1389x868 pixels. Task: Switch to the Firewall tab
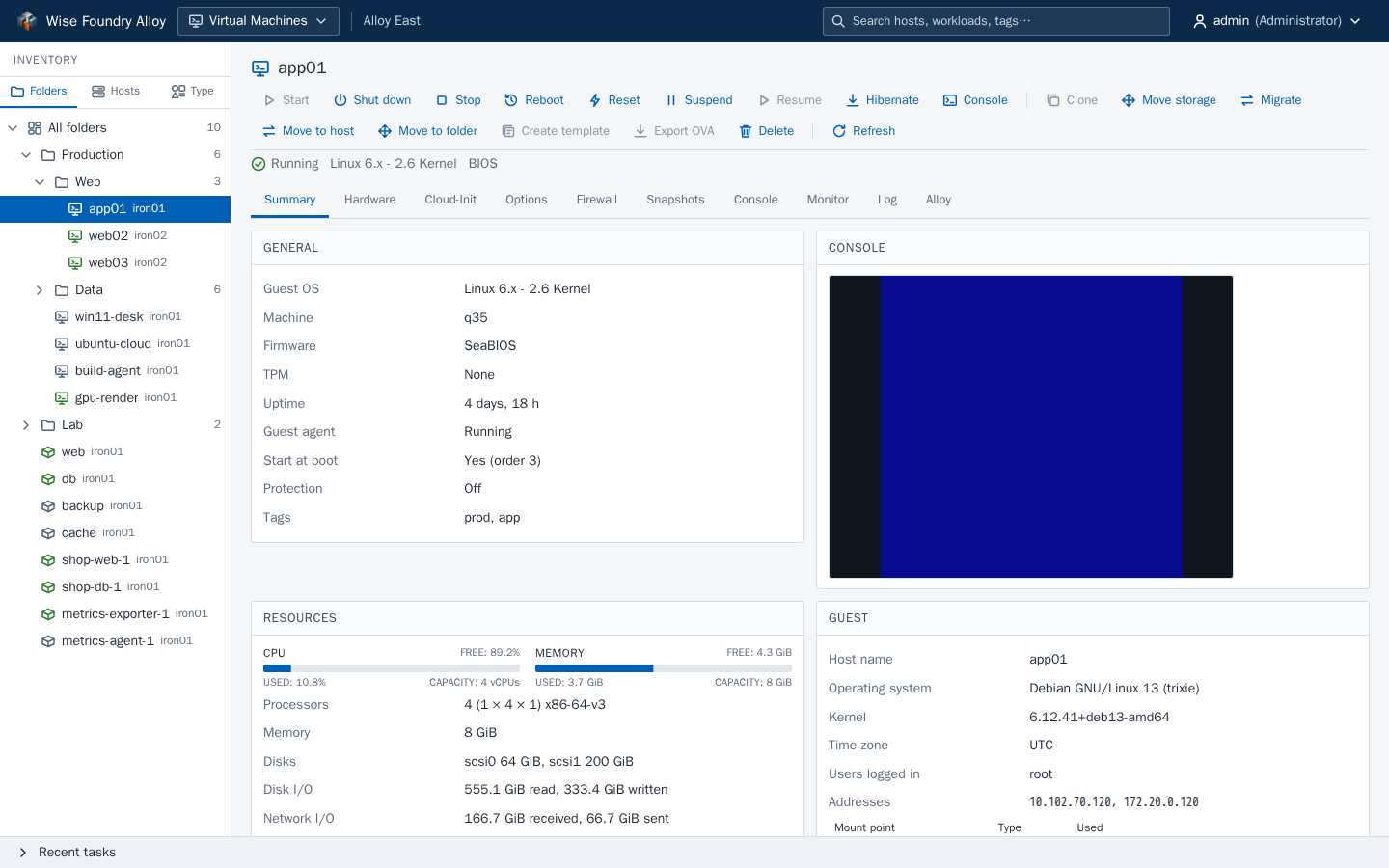click(597, 200)
